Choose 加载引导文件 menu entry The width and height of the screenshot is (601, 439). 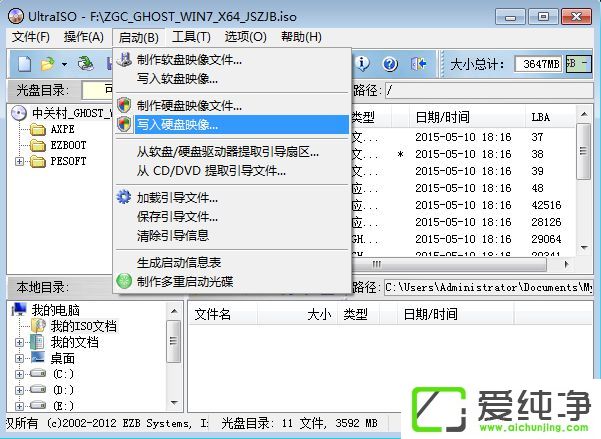coord(233,198)
